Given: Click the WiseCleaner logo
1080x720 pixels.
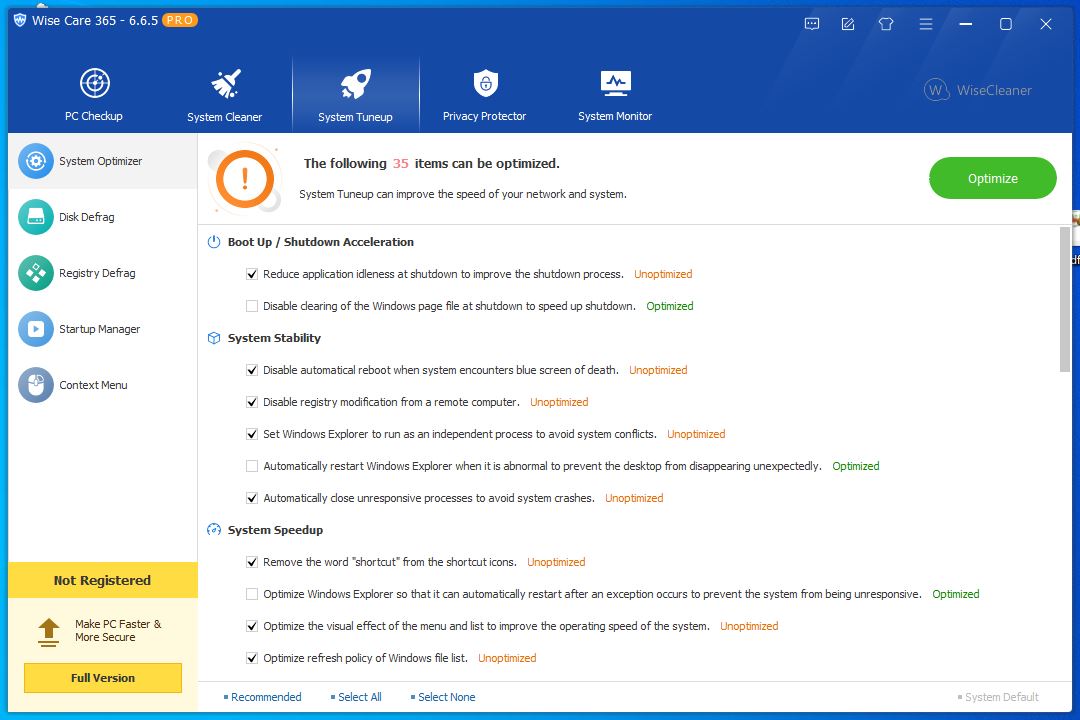Looking at the screenshot, I should (977, 90).
